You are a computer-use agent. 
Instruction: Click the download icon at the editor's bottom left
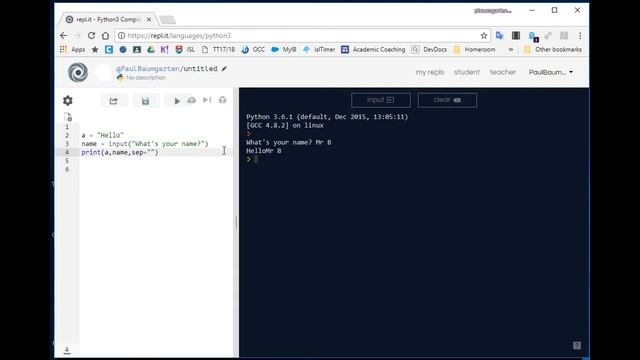click(x=67, y=350)
